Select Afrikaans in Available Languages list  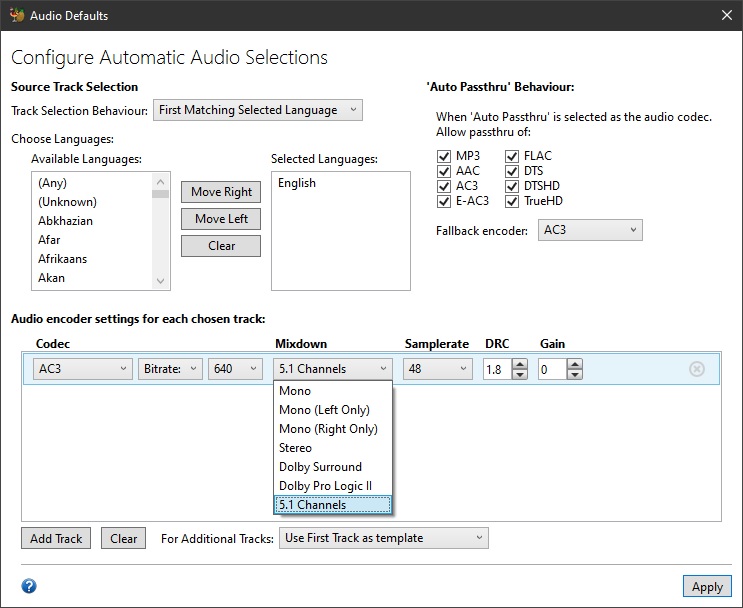point(62,259)
